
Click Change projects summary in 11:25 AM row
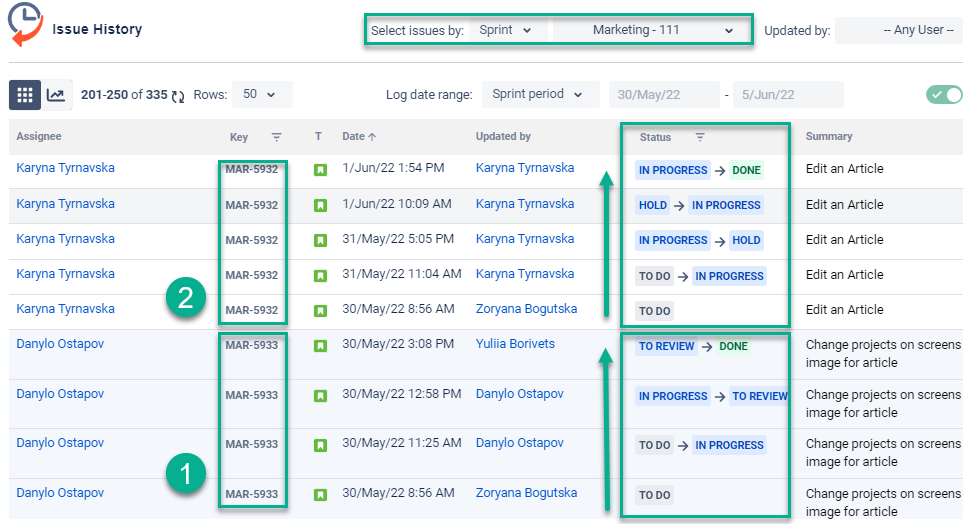pos(883,453)
